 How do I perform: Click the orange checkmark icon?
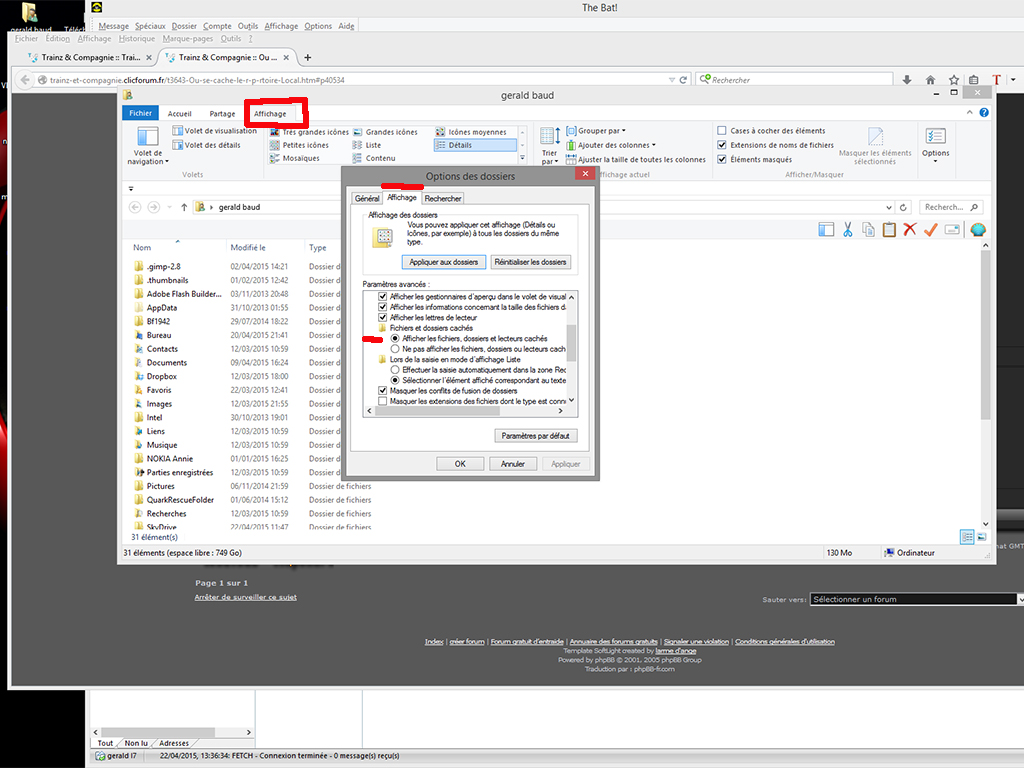[931, 229]
